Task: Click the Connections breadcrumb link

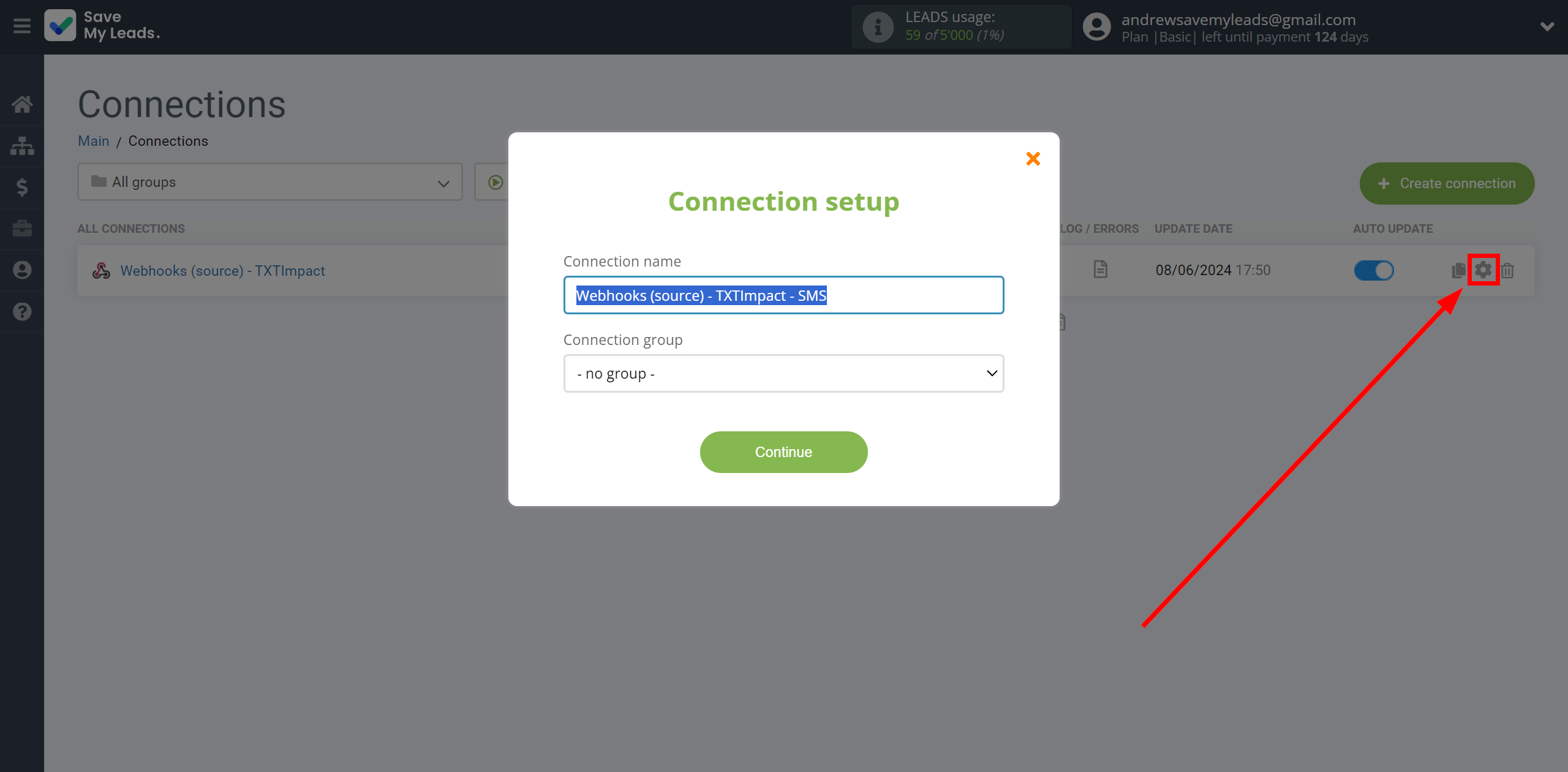Action: [168, 141]
